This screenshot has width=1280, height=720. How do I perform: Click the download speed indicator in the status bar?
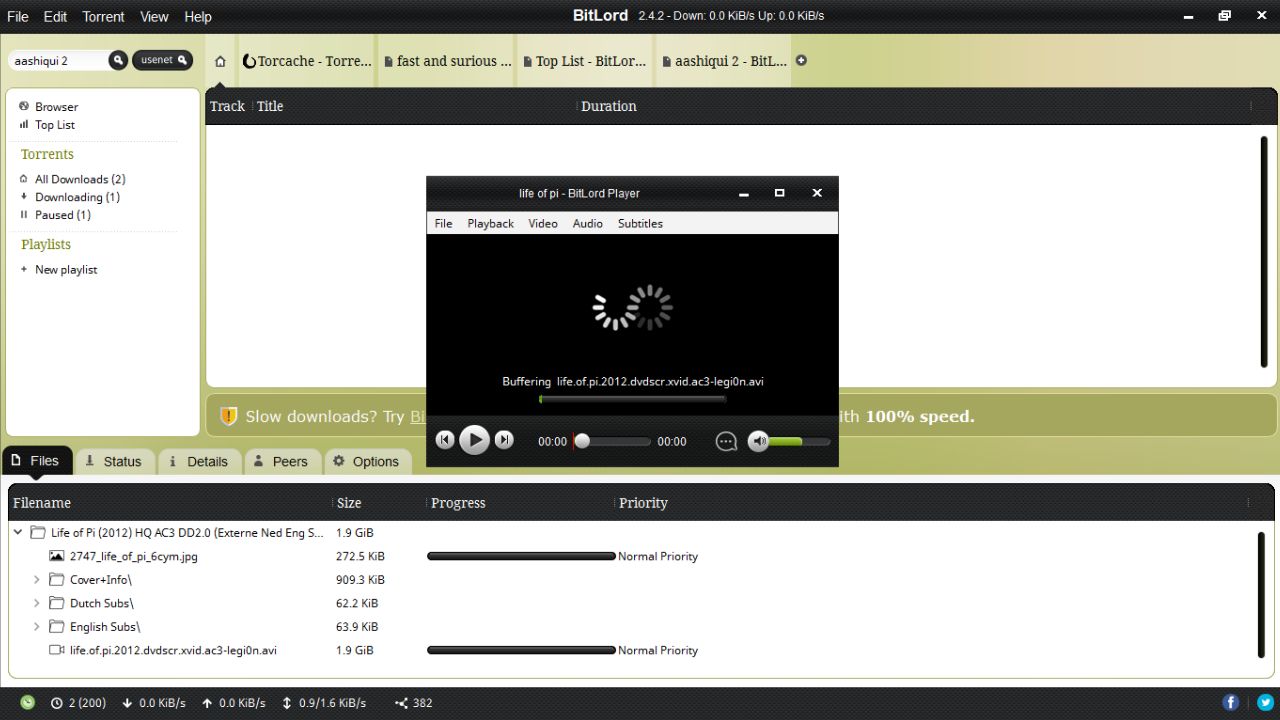click(x=154, y=703)
